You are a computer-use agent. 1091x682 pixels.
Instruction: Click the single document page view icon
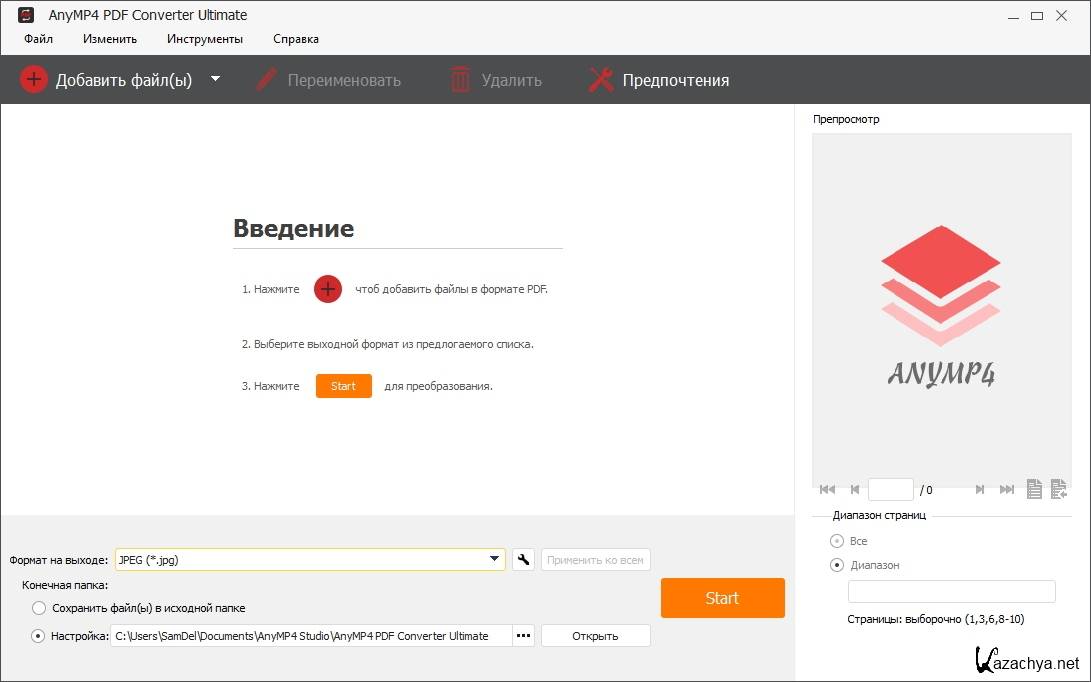(x=1034, y=489)
